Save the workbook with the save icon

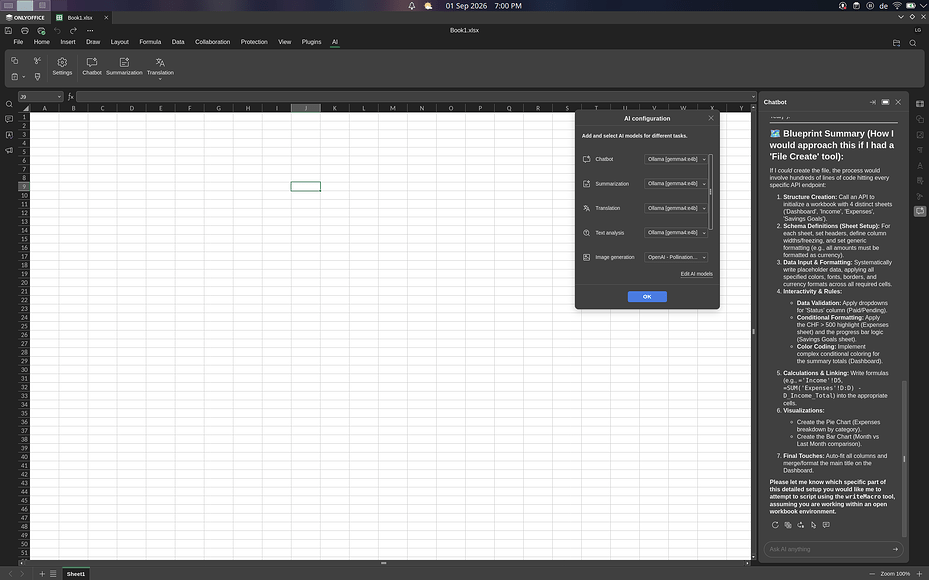8,30
